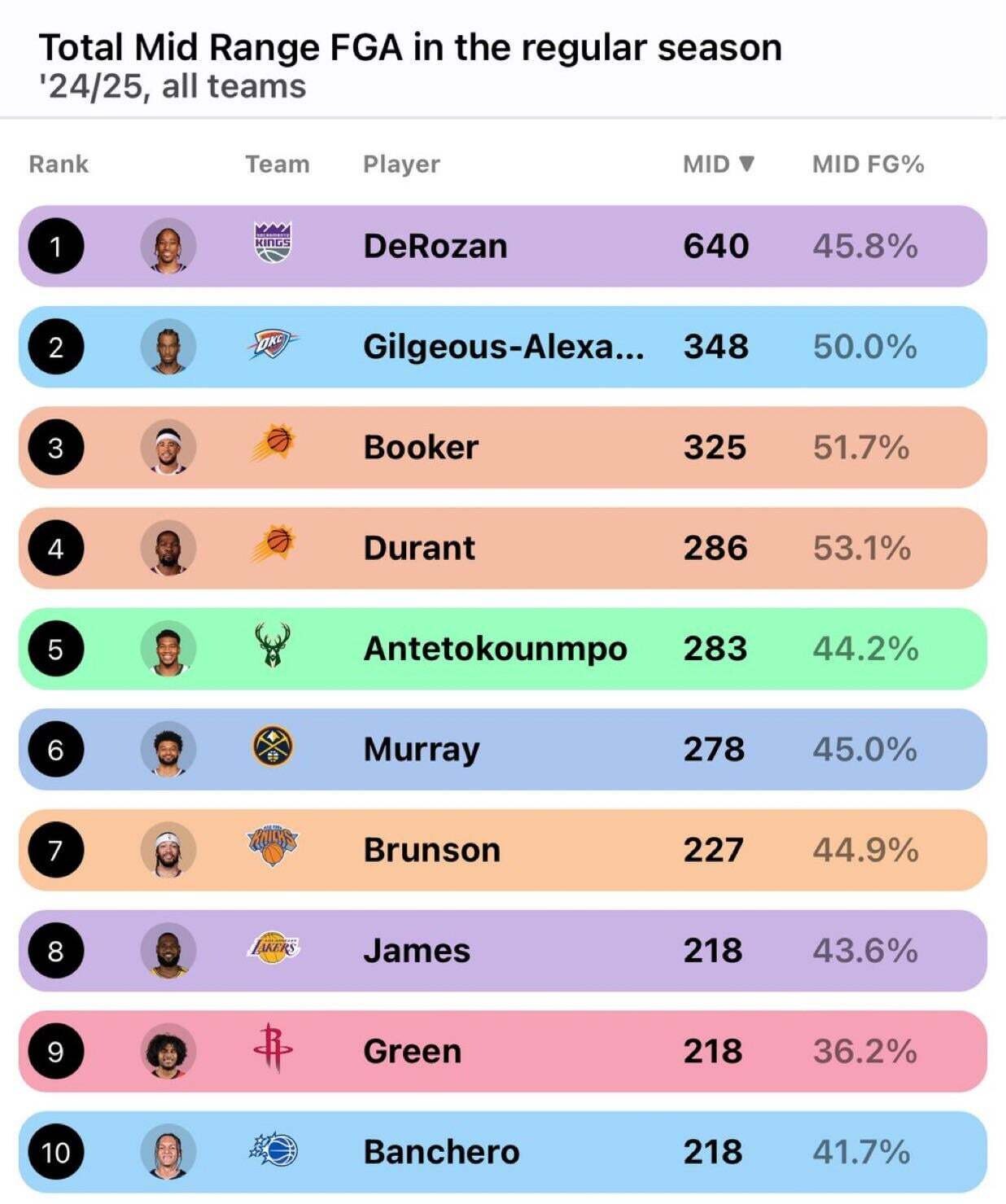Viewport: 1006px width, 1204px height.
Task: Click the Team column header
Action: point(278,164)
